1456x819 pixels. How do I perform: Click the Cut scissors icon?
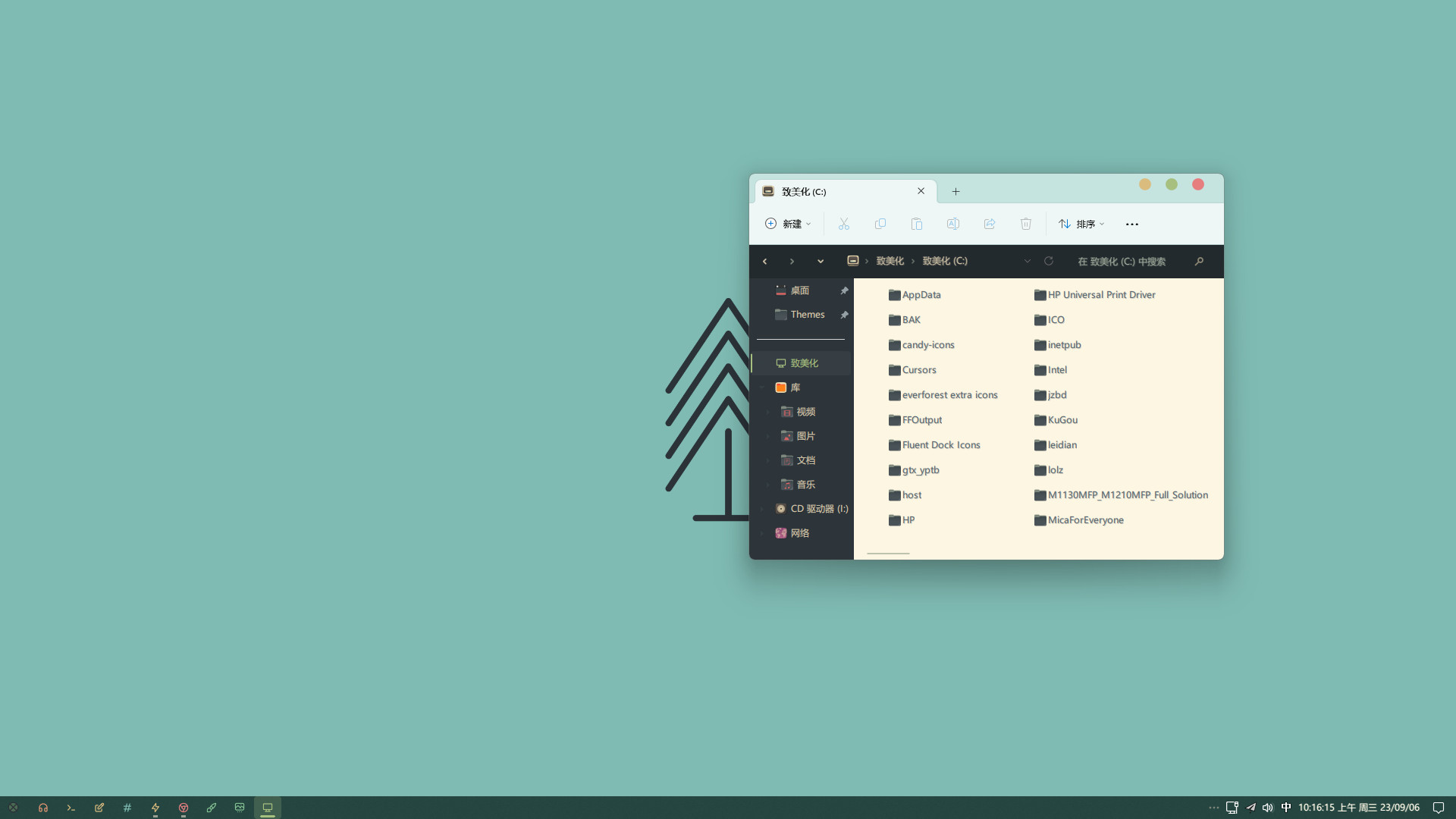point(843,224)
